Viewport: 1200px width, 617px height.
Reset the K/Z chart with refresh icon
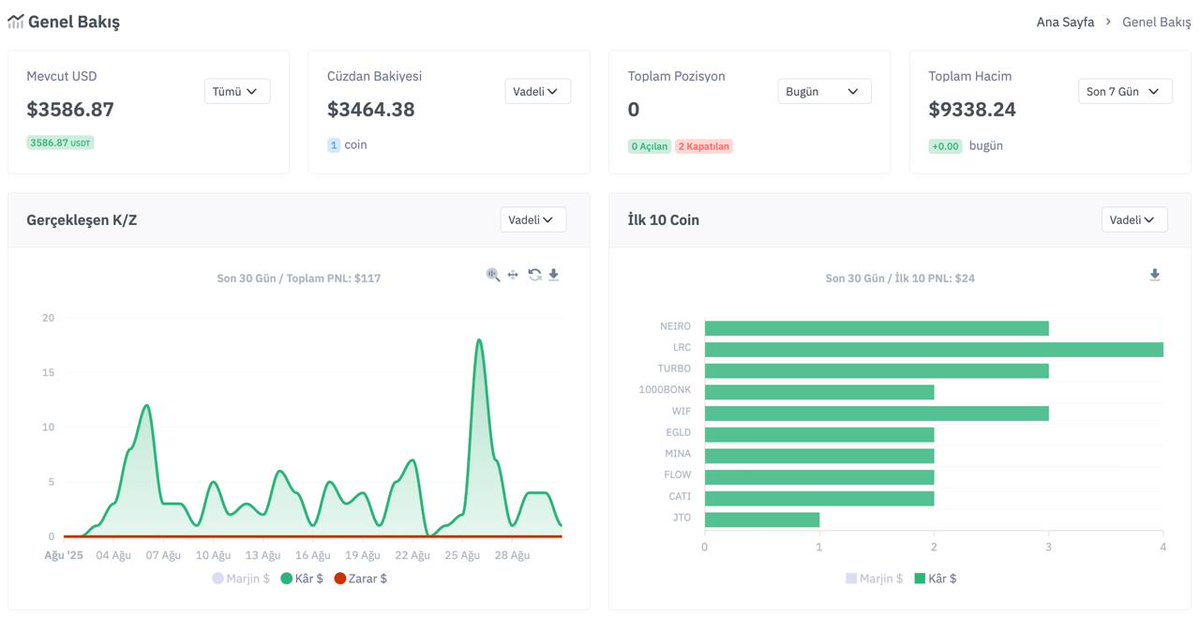[x=535, y=275]
